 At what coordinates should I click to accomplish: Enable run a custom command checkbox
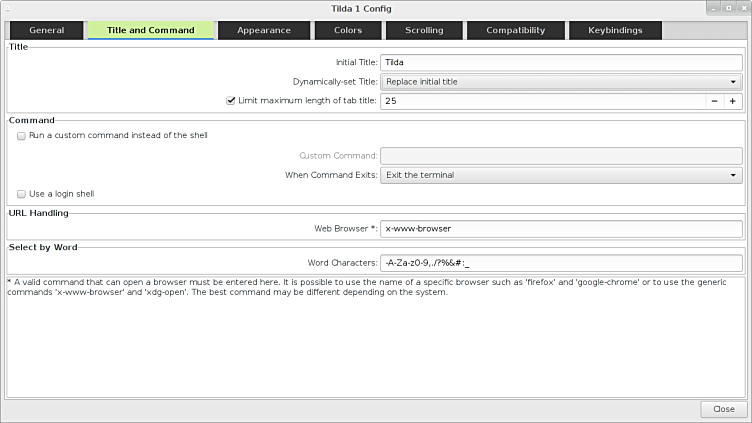22,135
